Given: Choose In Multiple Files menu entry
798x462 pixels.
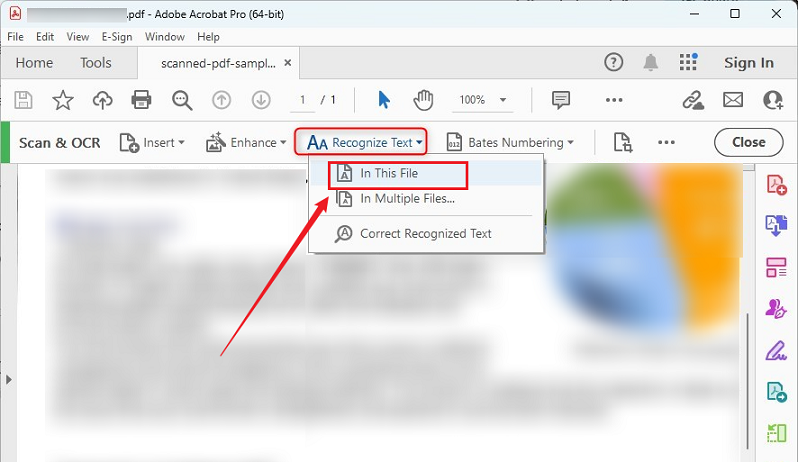Looking at the screenshot, I should click(x=426, y=198).
